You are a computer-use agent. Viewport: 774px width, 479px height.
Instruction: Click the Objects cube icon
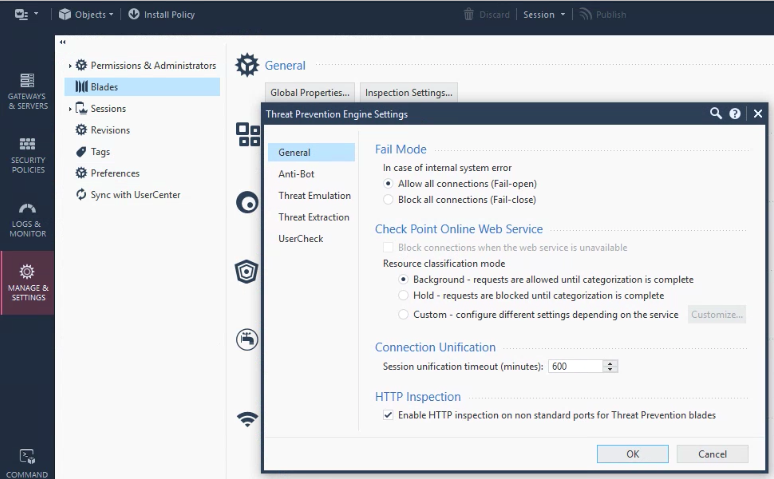pyautogui.click(x=65, y=14)
